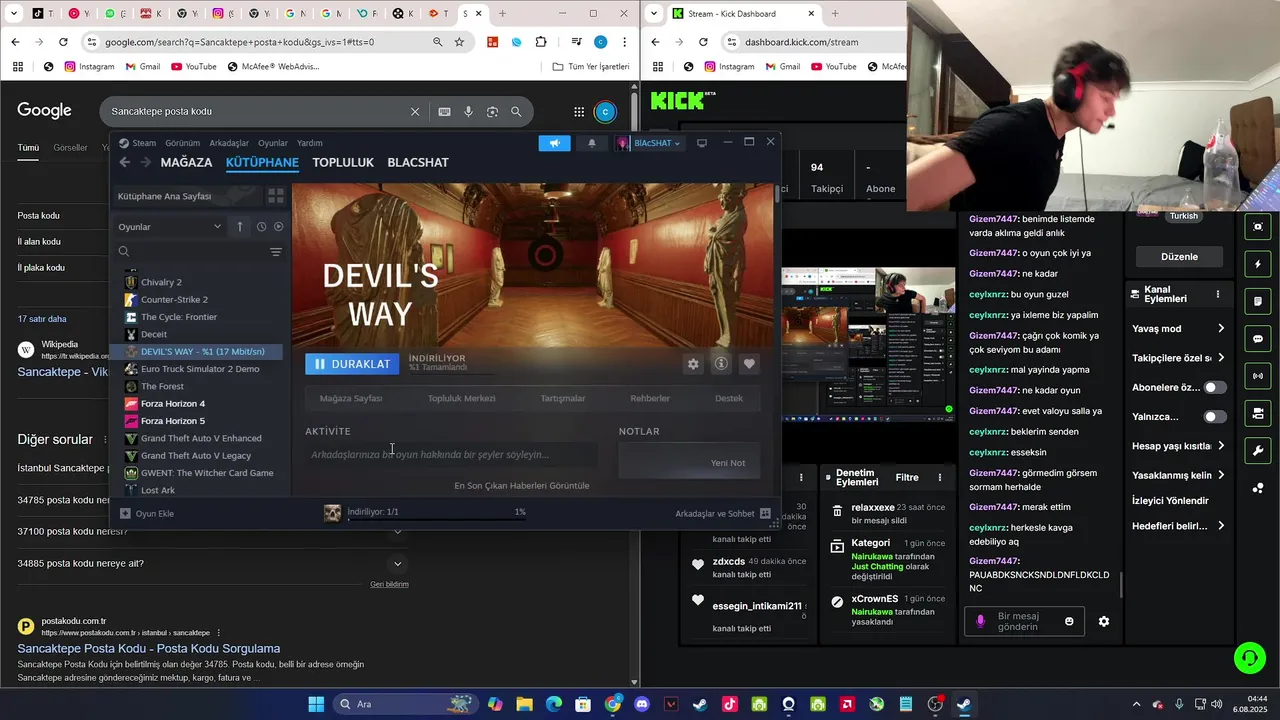Click the lightning bolt sidebar icon in Kick

(1258, 264)
